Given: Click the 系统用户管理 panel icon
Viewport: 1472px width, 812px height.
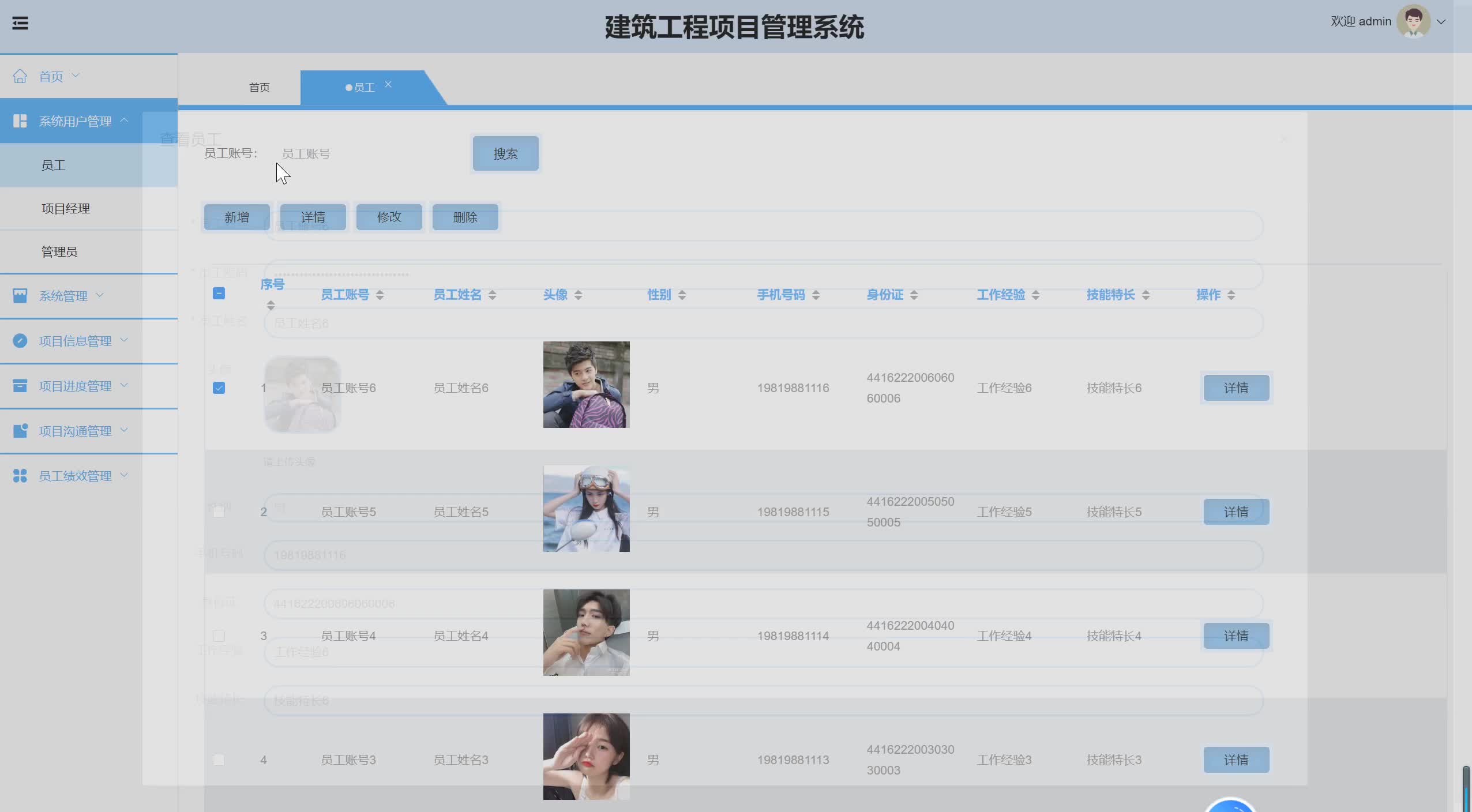Looking at the screenshot, I should coord(21,121).
